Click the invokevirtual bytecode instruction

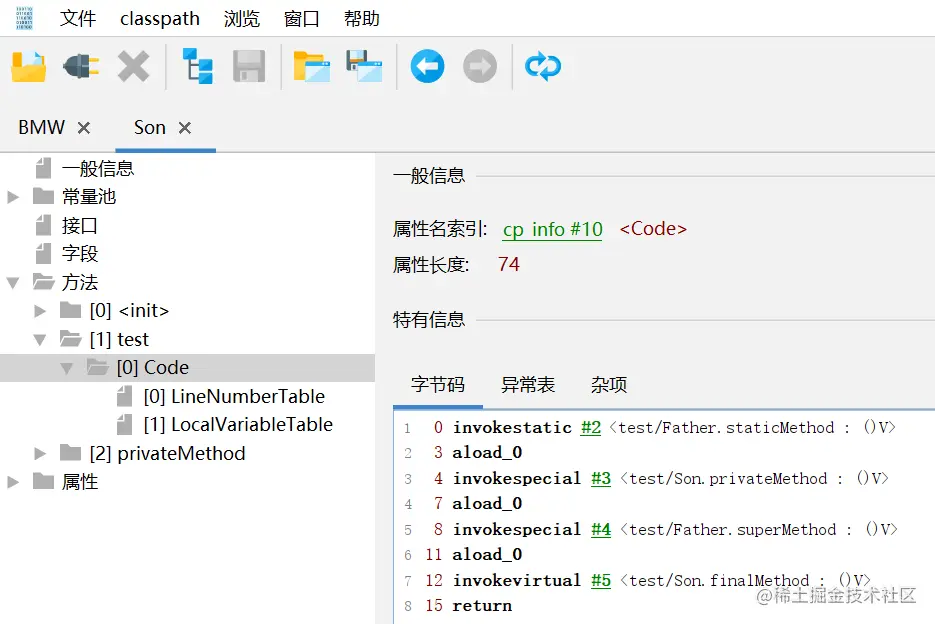516,580
